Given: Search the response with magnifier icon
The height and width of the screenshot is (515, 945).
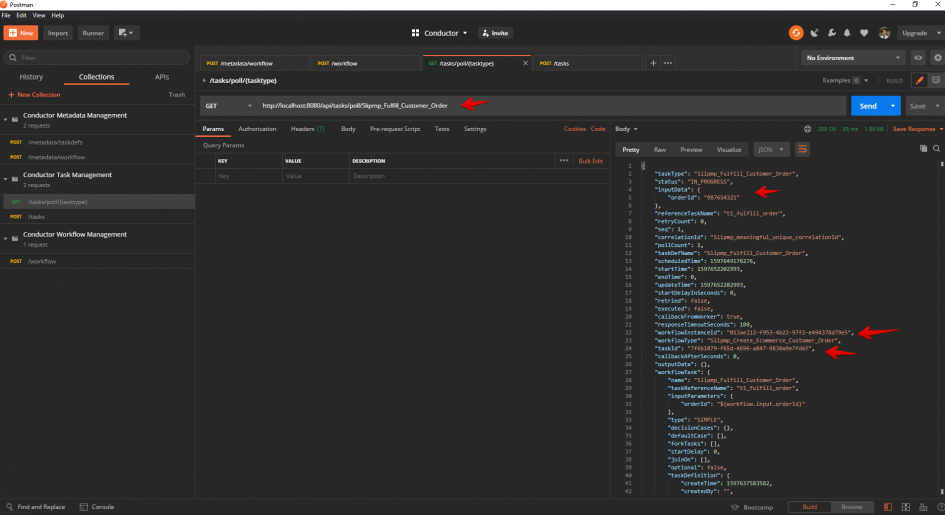Looking at the screenshot, I should pos(936,148).
